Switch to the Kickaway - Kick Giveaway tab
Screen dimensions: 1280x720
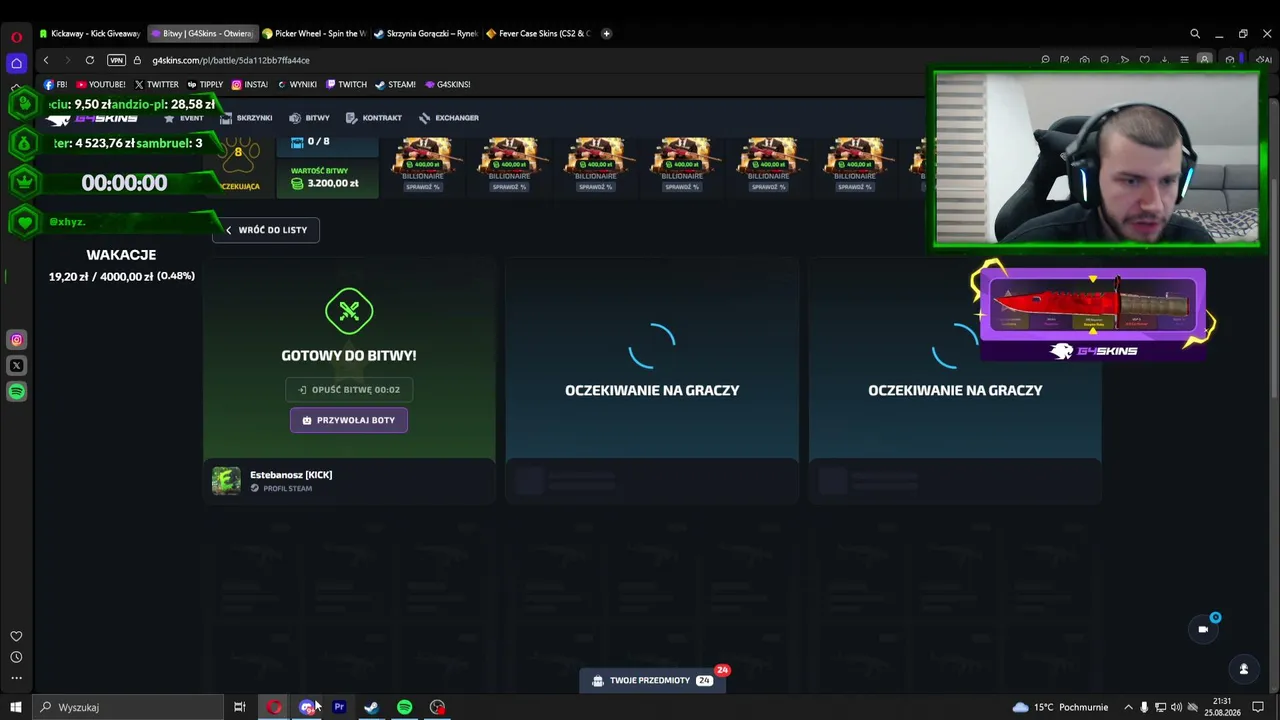point(90,33)
